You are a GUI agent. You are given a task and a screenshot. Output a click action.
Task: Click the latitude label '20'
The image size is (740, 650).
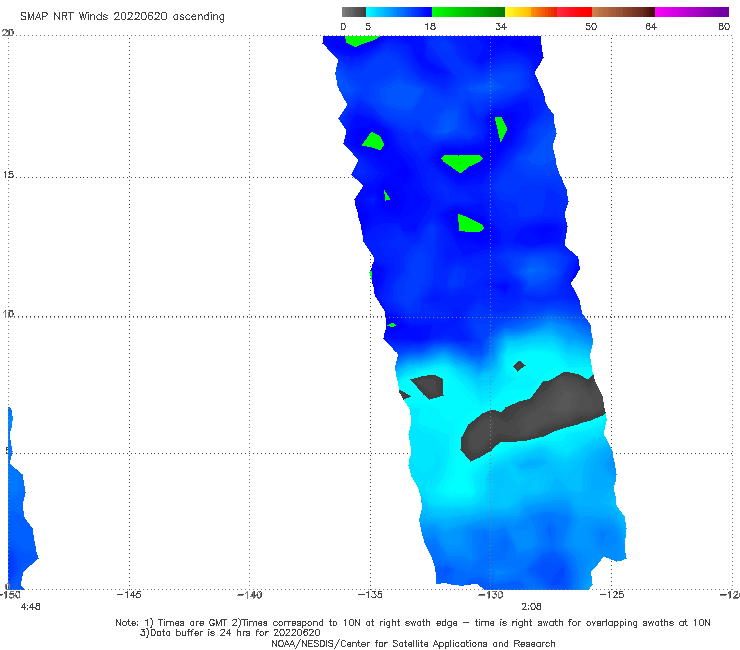[x=8, y=33]
